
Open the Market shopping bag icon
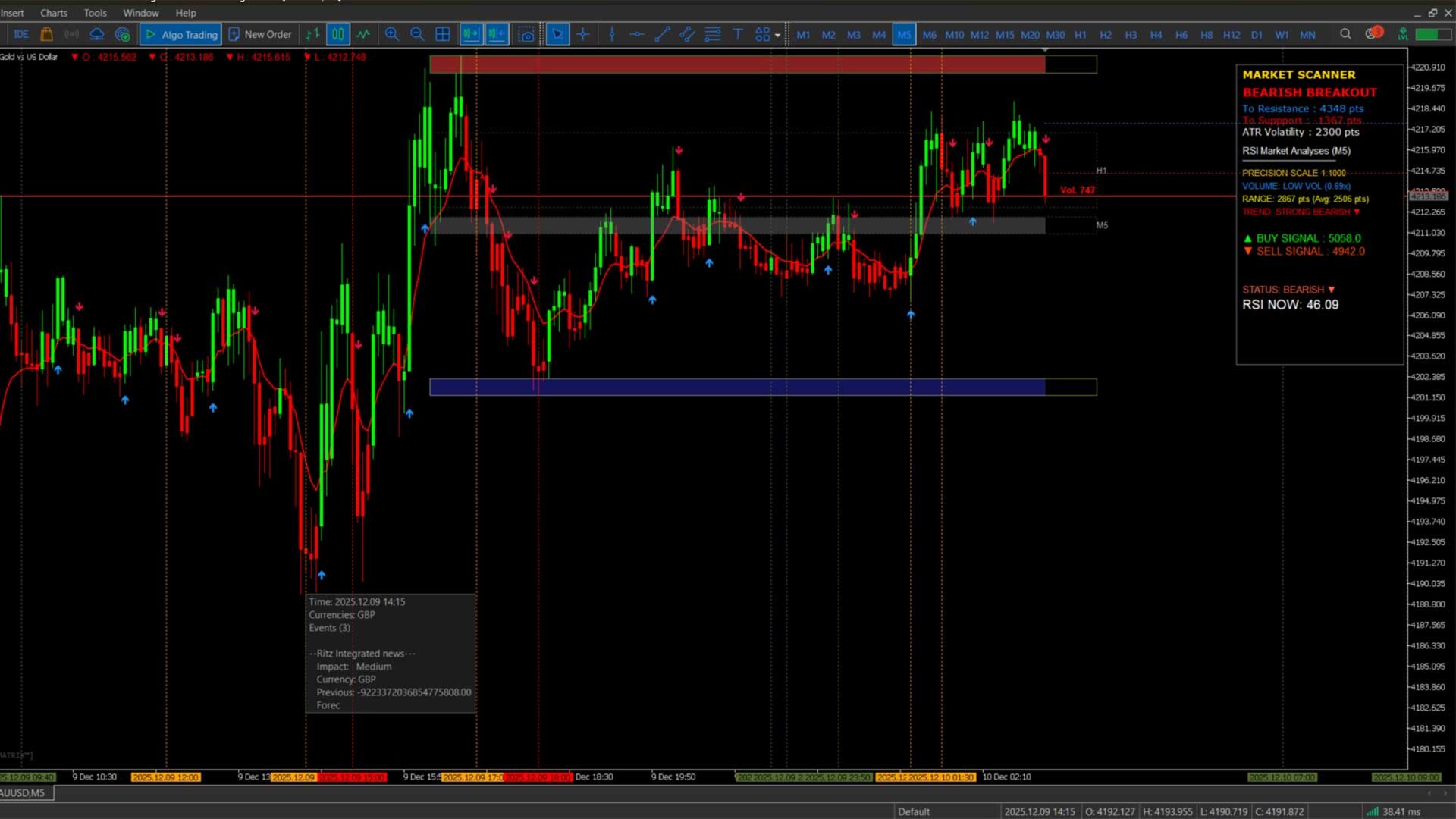(46, 34)
